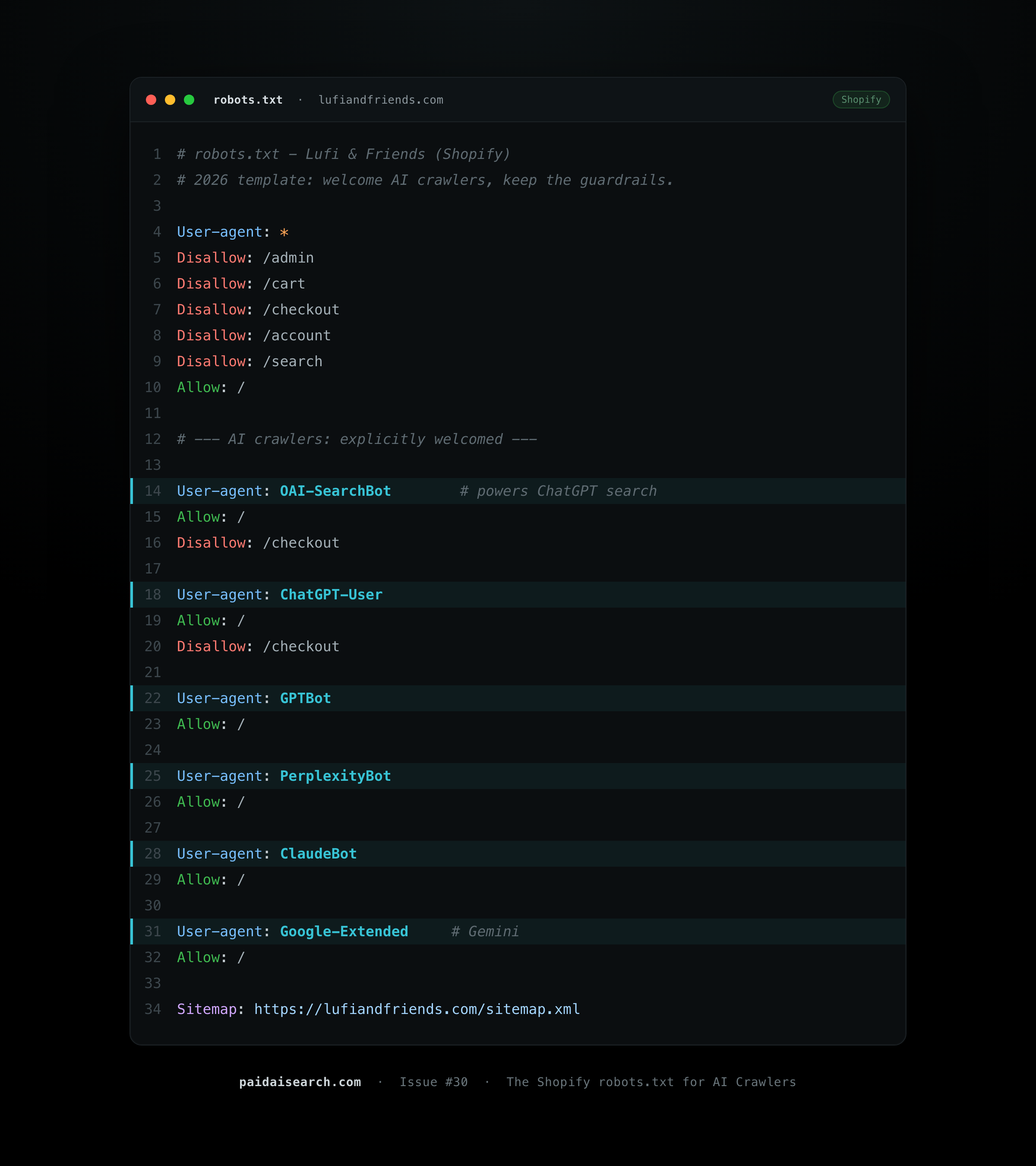Click line number 1 in the gutter
This screenshot has width=1036, height=1166.
pos(157,155)
